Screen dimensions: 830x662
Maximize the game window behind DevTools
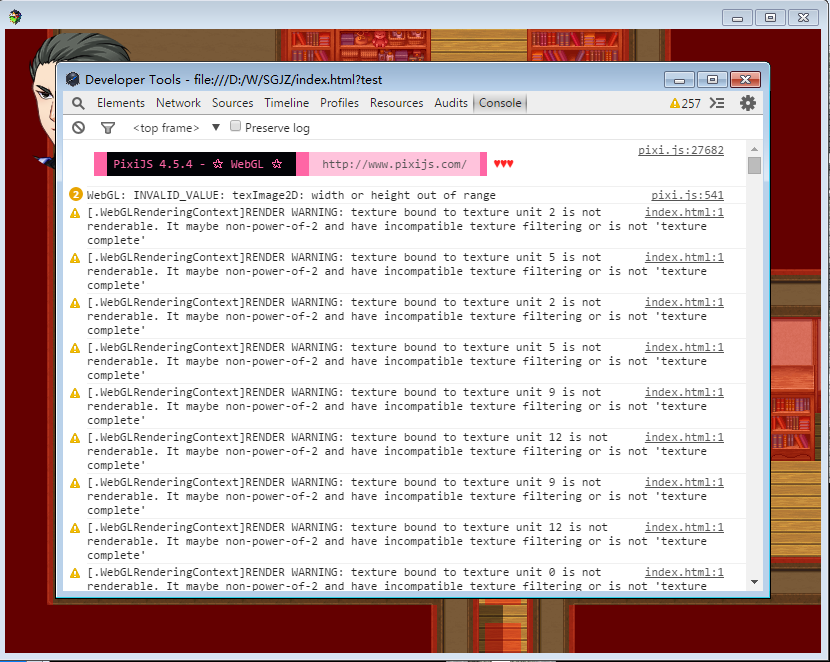770,18
